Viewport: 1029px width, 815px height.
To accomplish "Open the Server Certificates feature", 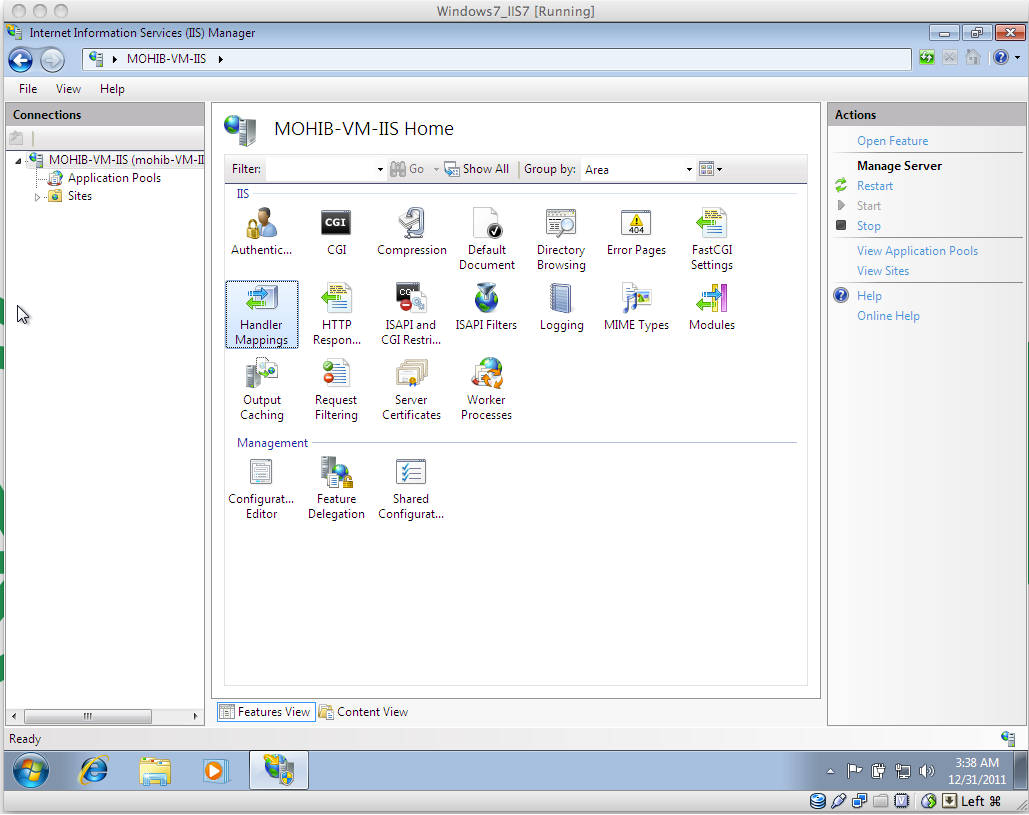I will tap(411, 373).
